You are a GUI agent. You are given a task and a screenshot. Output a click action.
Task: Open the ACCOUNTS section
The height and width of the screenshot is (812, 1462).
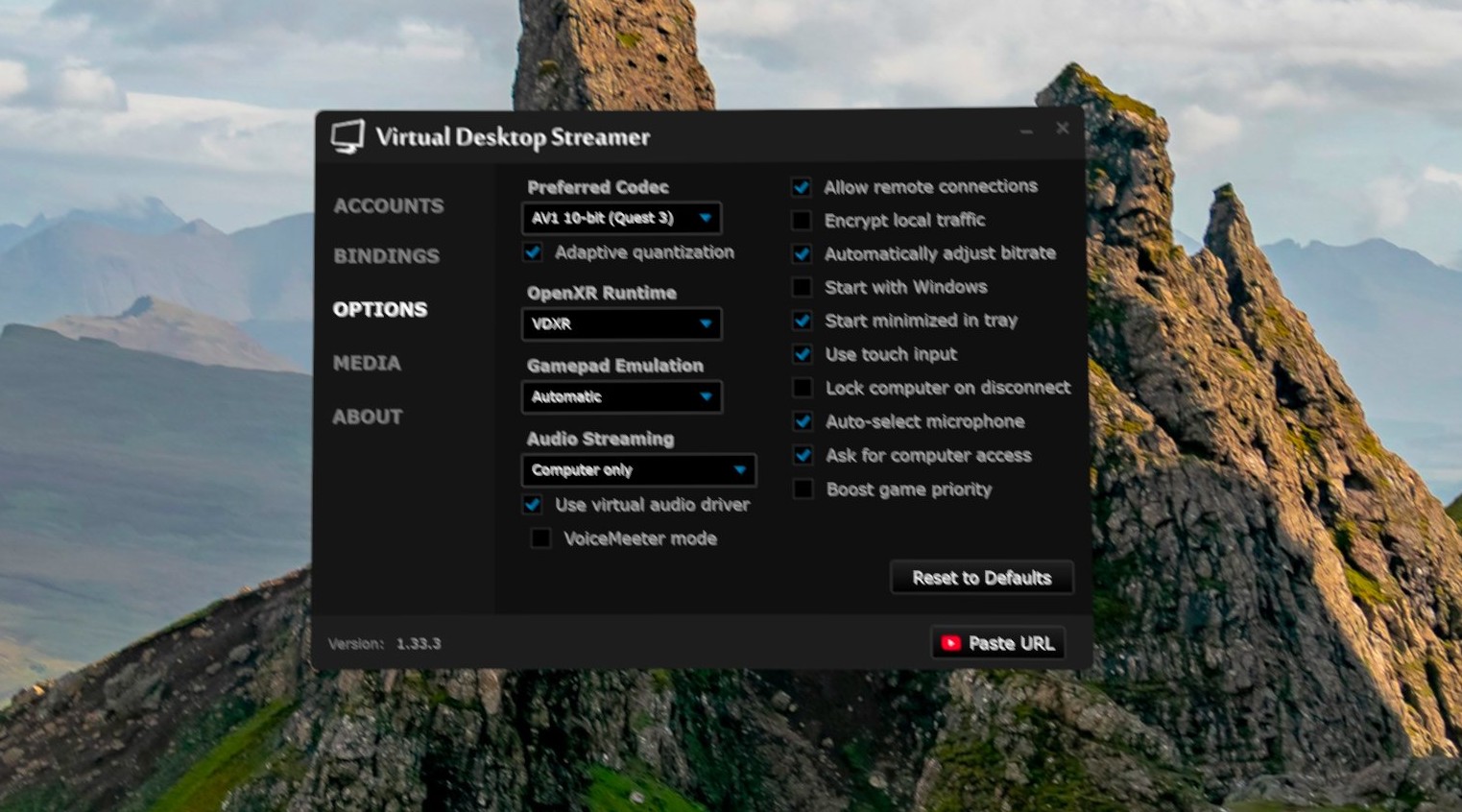389,205
